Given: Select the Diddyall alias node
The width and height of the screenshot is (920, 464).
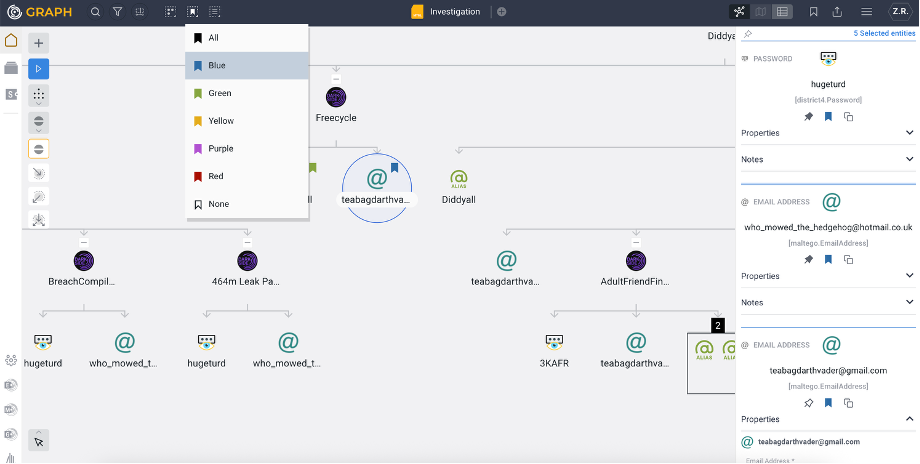Looking at the screenshot, I should [459, 179].
